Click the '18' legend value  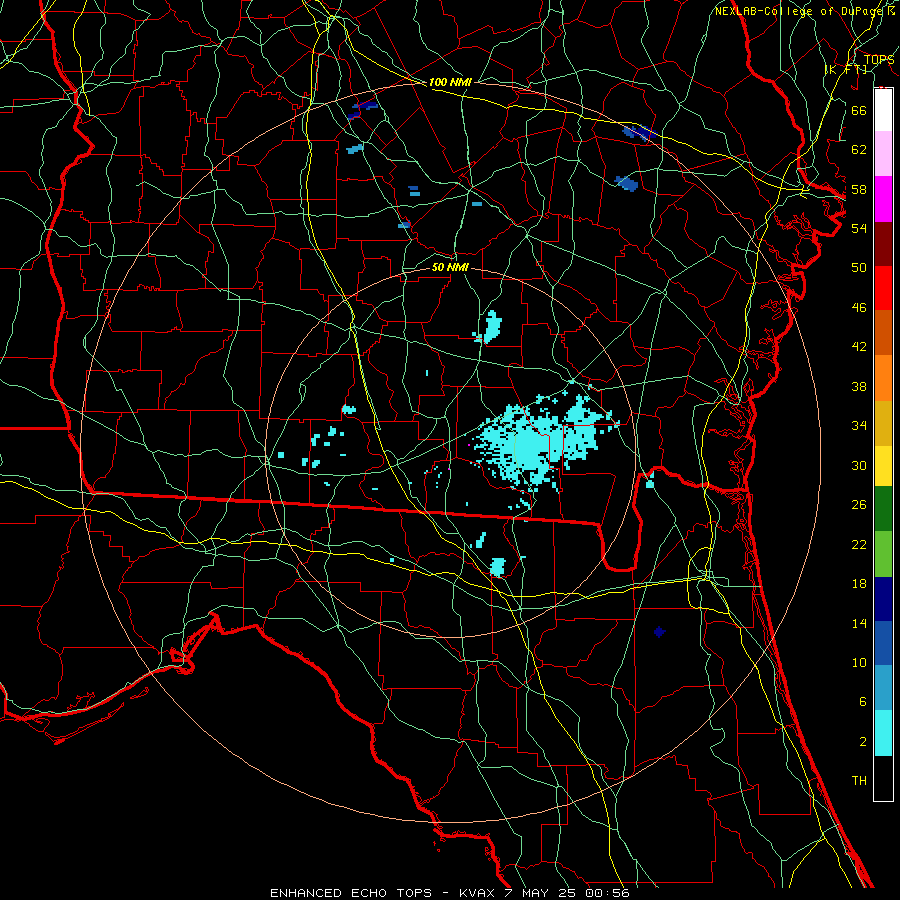[x=859, y=584]
